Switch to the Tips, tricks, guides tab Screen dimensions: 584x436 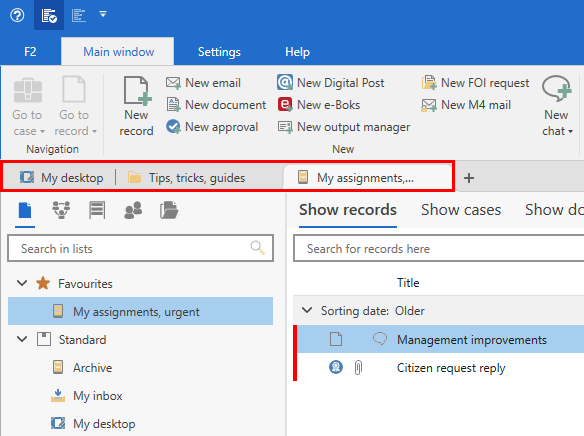pos(186,178)
